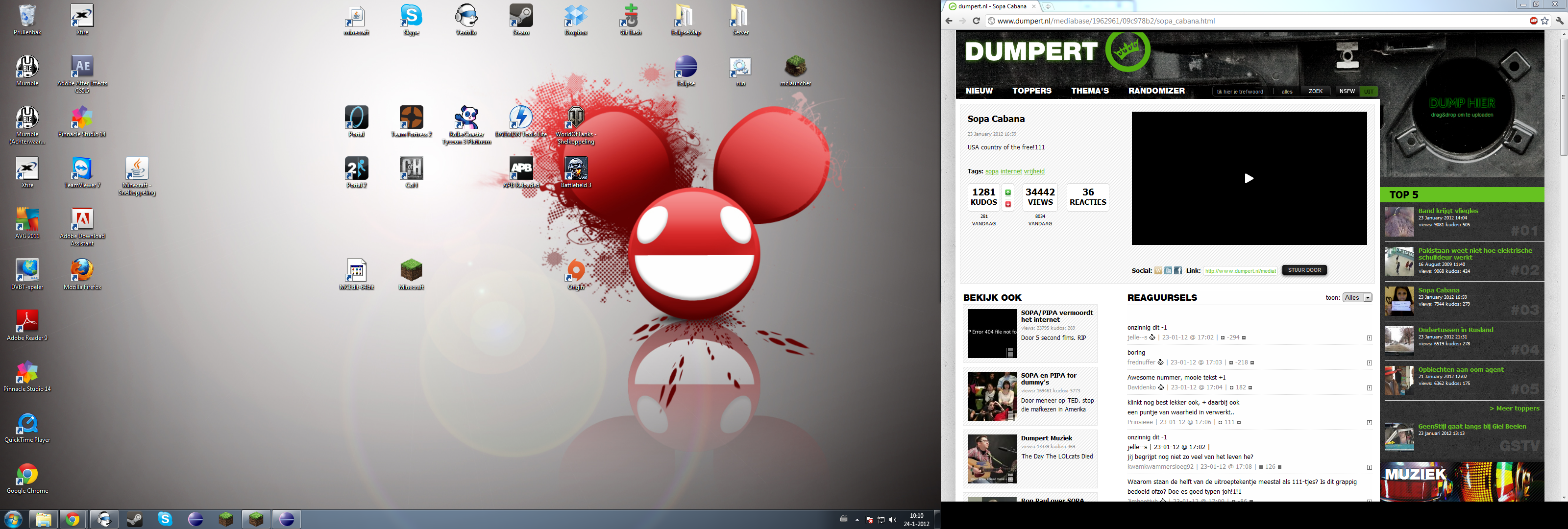Image resolution: width=1568 pixels, height=529 pixels.
Task: Downvote video with red kudos arrow
Action: (1008, 204)
